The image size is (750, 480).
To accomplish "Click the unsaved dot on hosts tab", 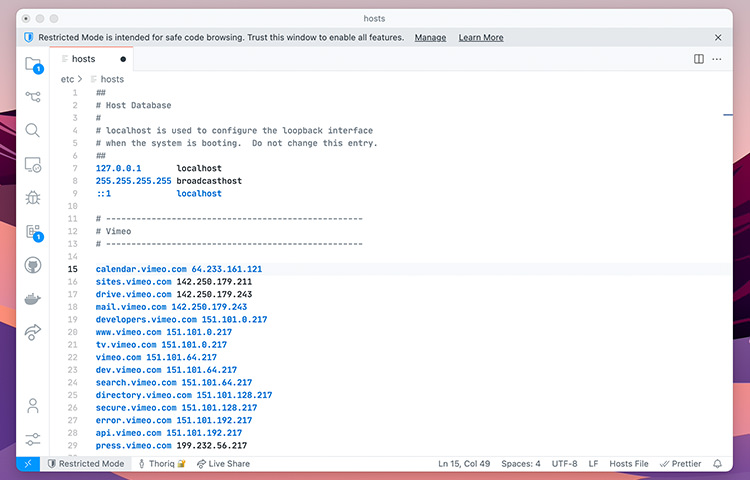I will [123, 59].
